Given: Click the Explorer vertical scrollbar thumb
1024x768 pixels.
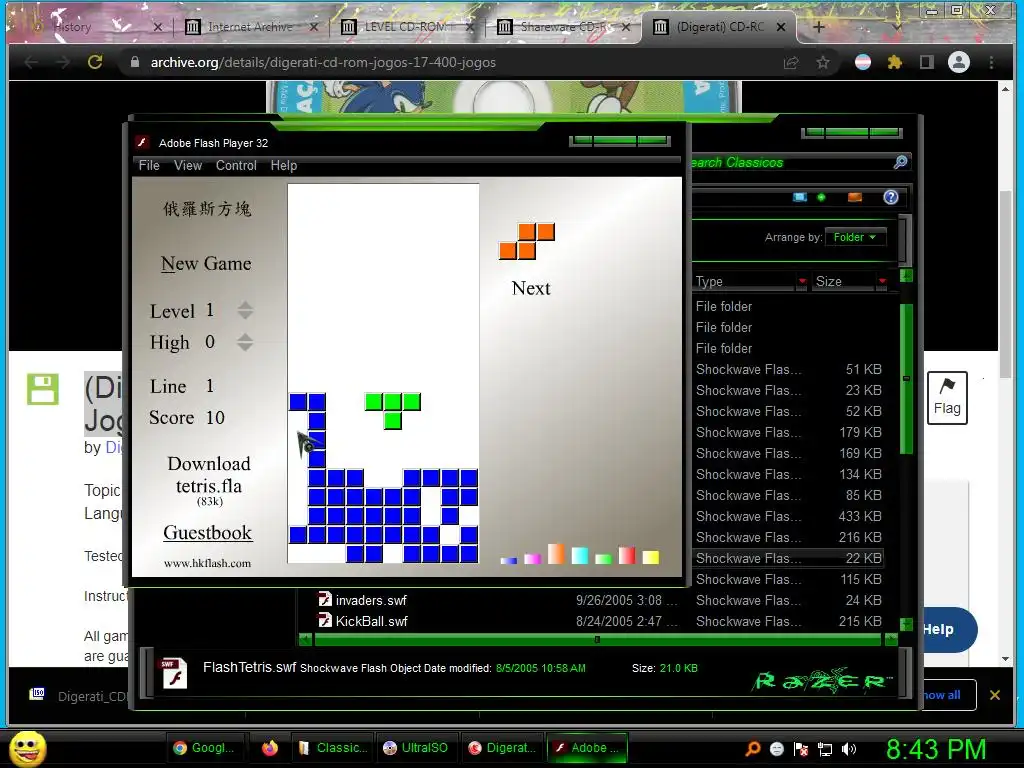Looking at the screenshot, I should [906, 379].
